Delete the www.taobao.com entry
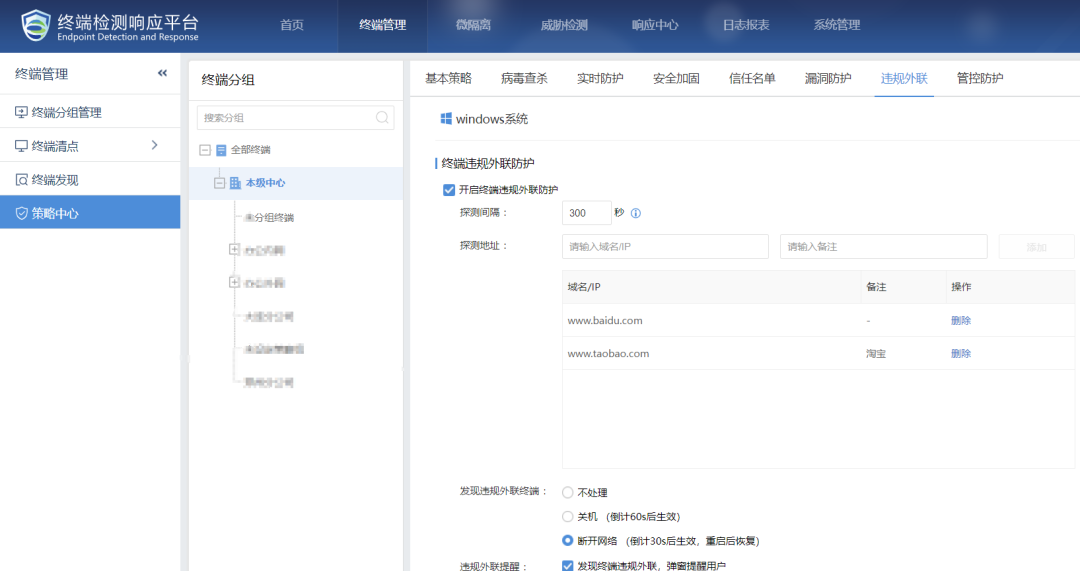The image size is (1080, 571). [x=961, y=354]
